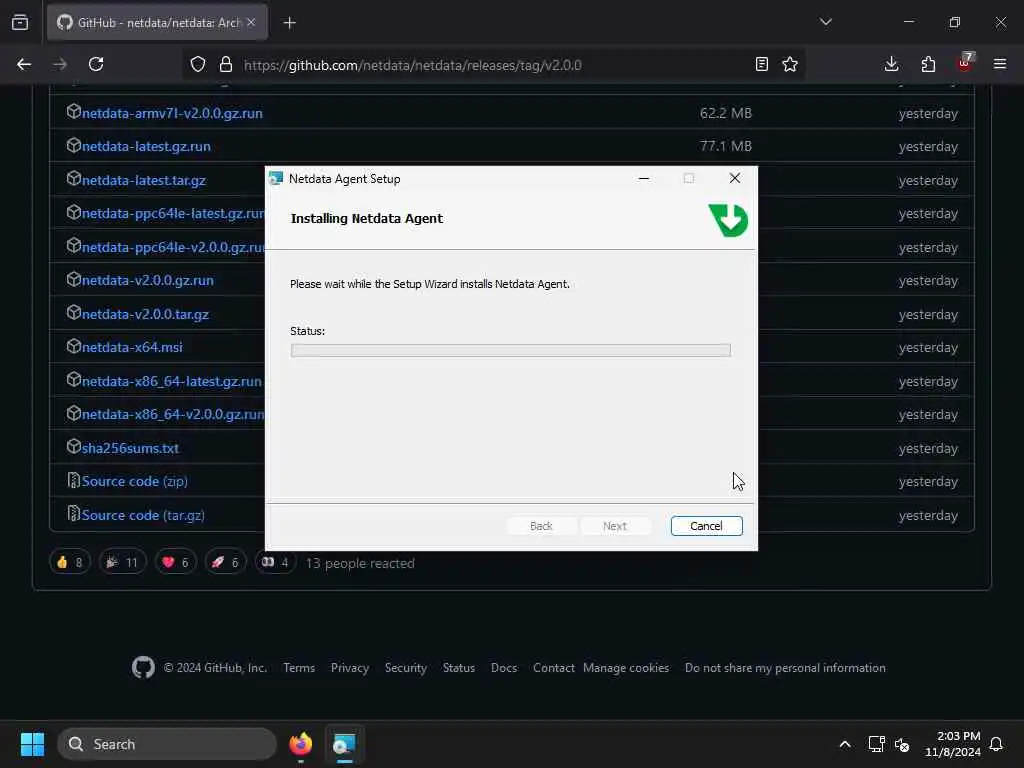Screen dimensions: 1024x768
Task: Open the Security footer link
Action: tap(406, 668)
